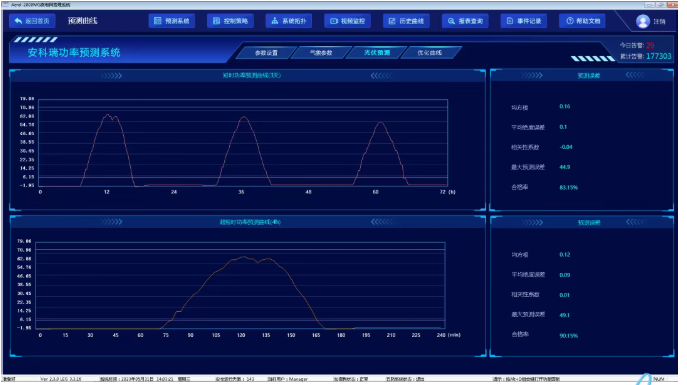Select the 光伏预测 tab
Image resolution: width=687 pixels, height=385 pixels.
tap(376, 53)
